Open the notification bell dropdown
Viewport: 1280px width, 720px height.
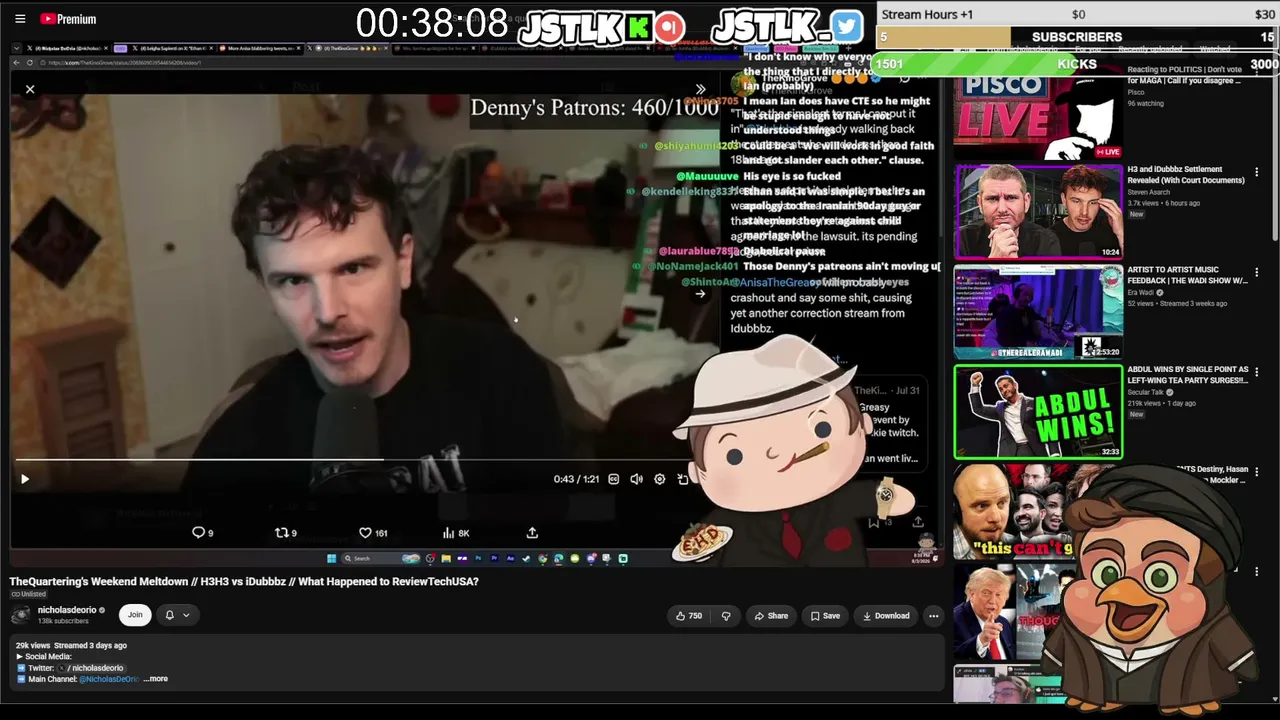pyautogui.click(x=176, y=615)
